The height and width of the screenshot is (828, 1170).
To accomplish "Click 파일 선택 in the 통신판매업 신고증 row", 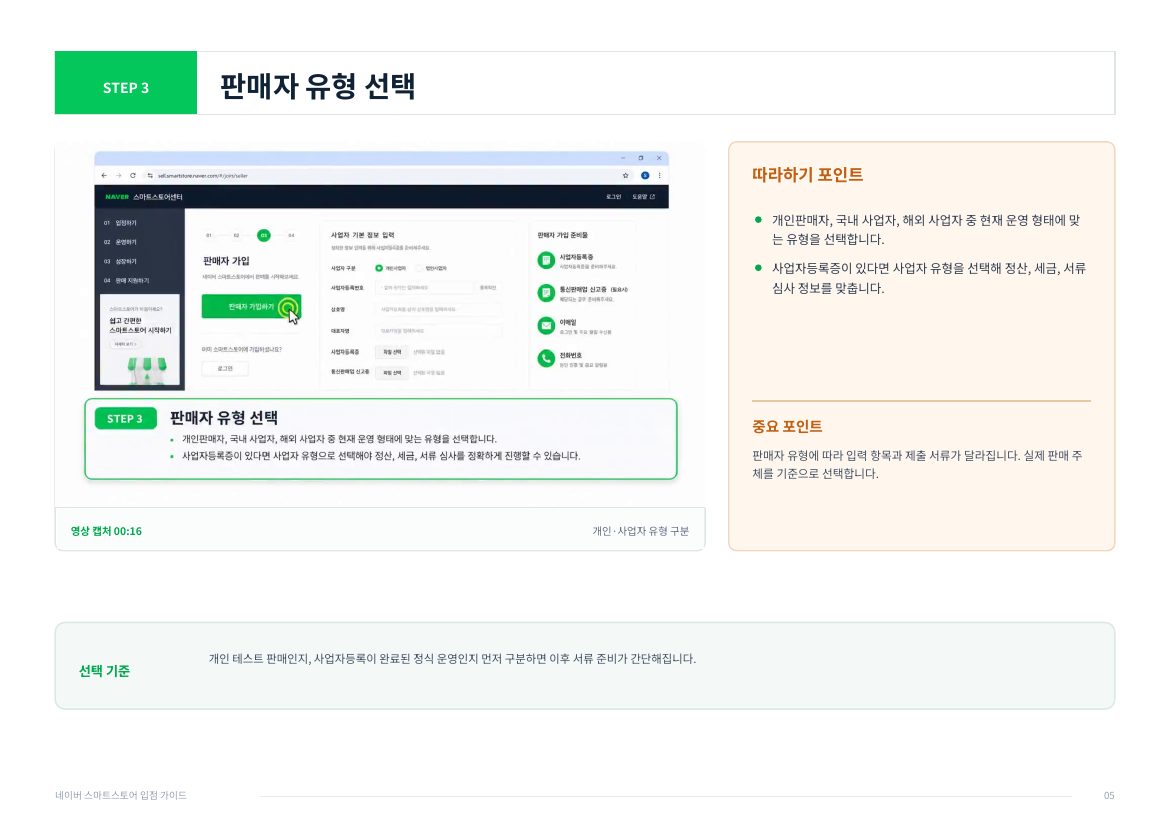I will (x=392, y=372).
